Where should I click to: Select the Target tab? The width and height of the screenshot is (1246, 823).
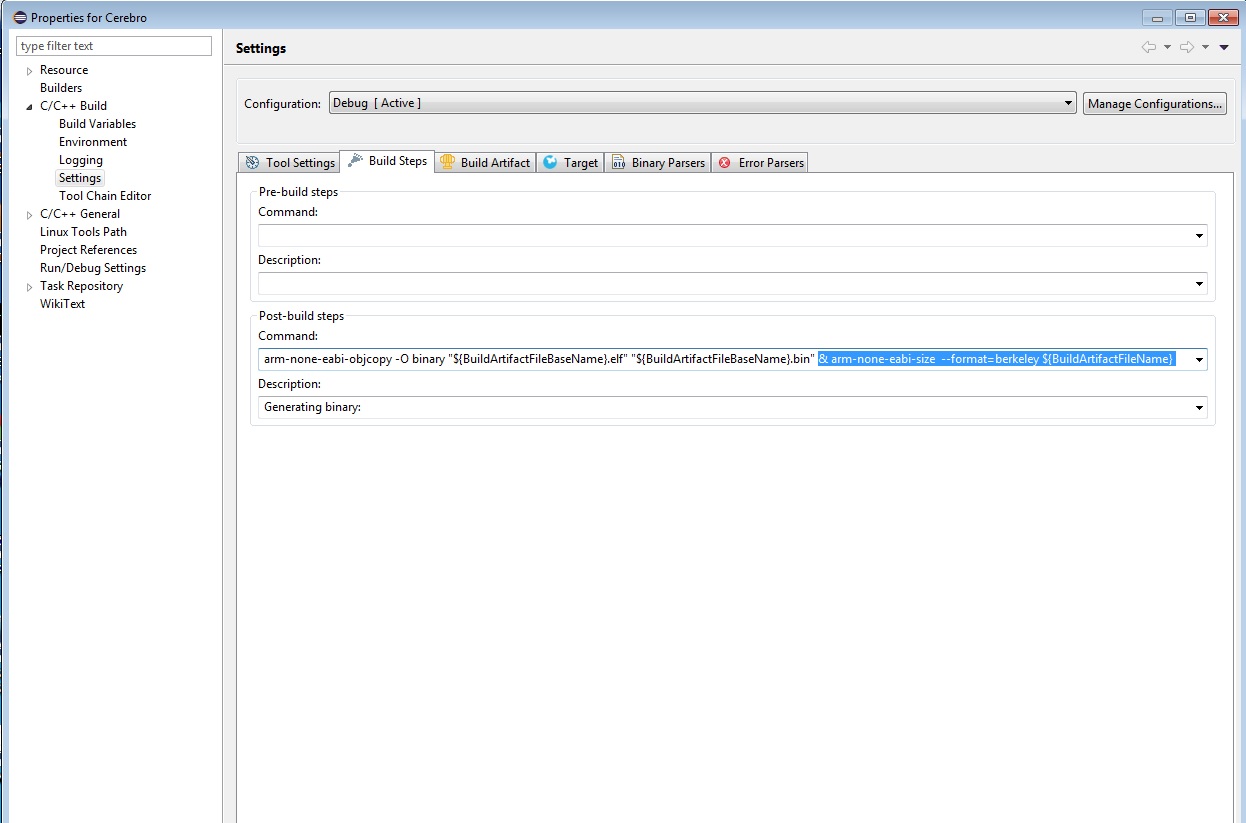pos(570,163)
